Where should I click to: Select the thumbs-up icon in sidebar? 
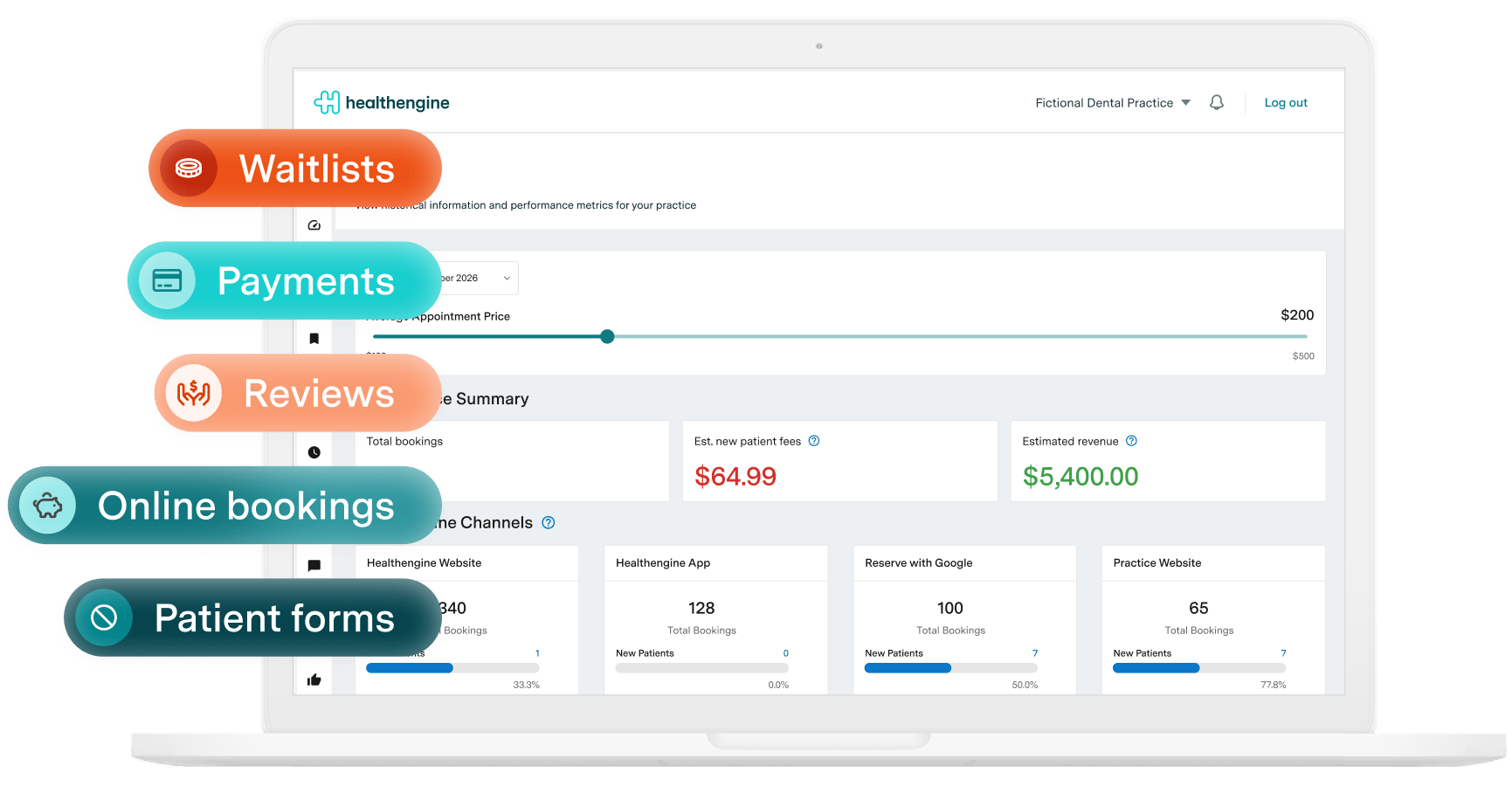tap(314, 679)
